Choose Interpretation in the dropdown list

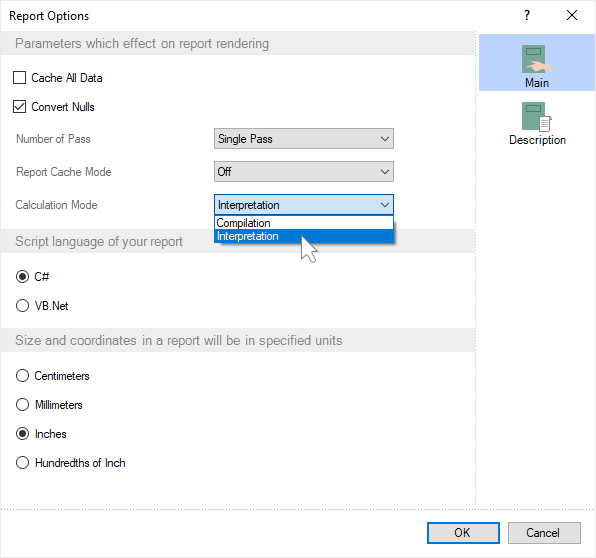(x=304, y=236)
